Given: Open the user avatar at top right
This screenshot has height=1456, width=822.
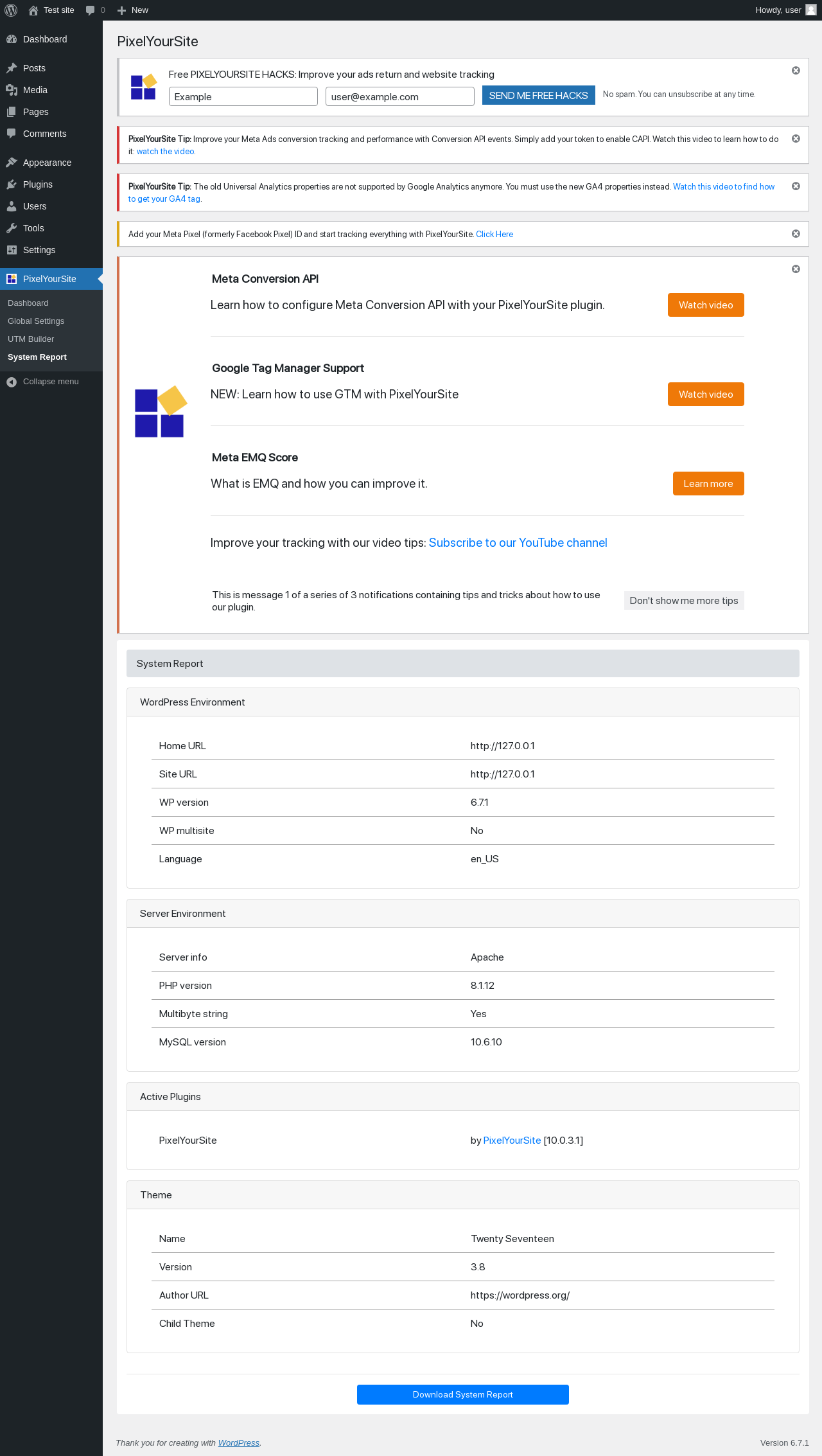Looking at the screenshot, I should [811, 10].
